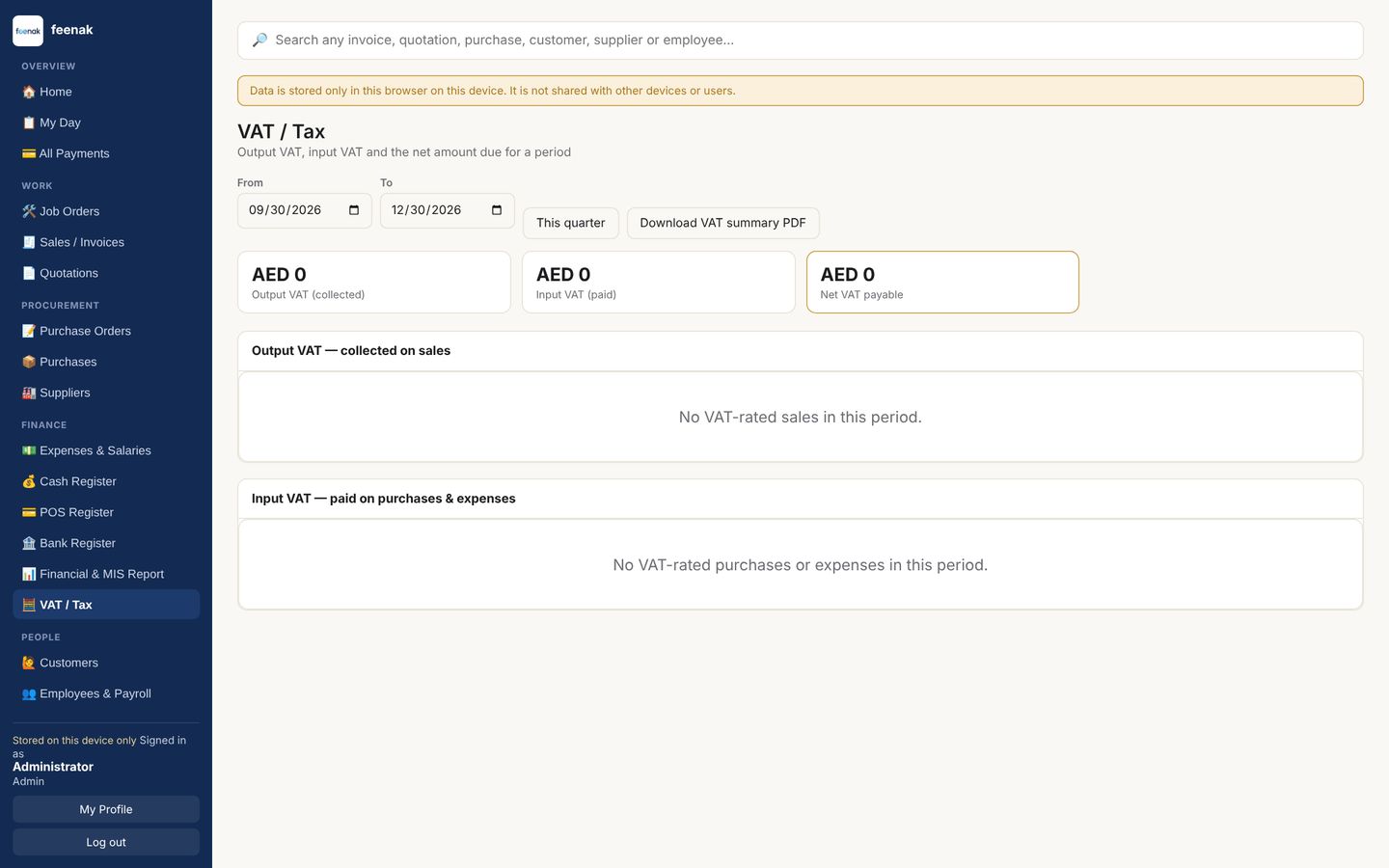Download the VAT summary PDF
This screenshot has width=1389, height=868.
coord(723,223)
